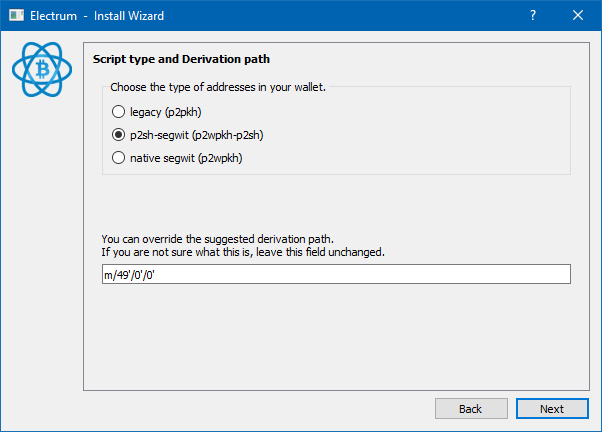This screenshot has width=602, height=432.
Task: Open the title bar help question mark
Action: coord(533,15)
